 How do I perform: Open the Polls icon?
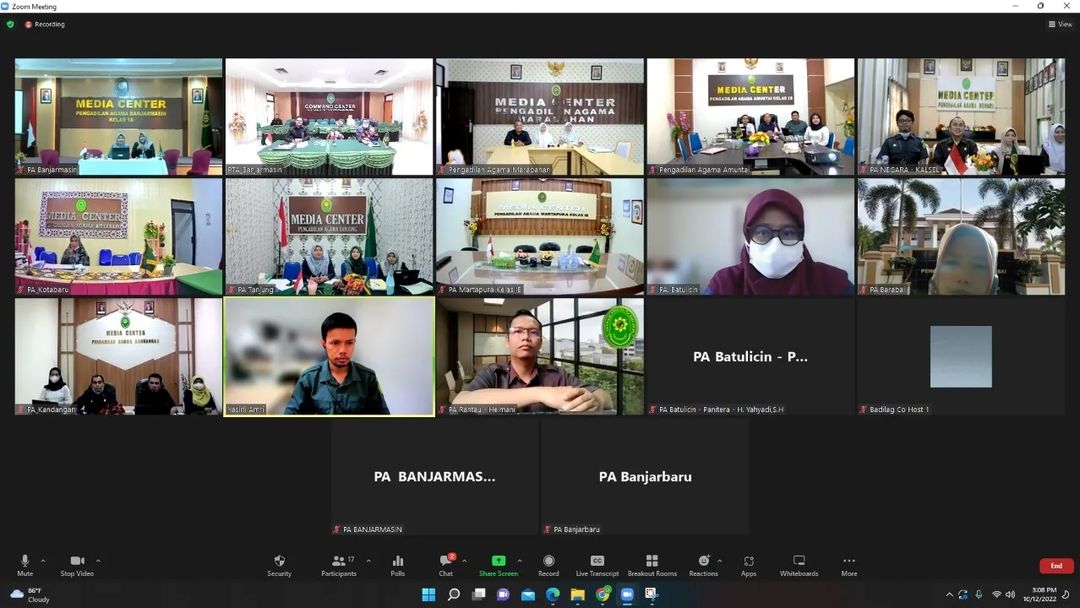[x=398, y=564]
